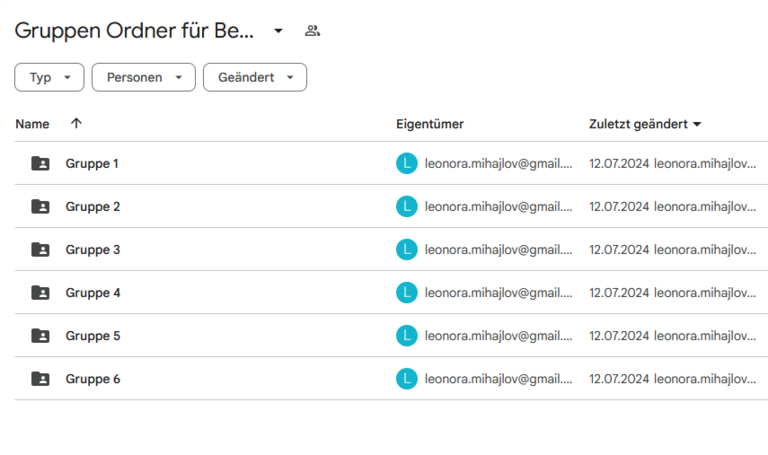
Task: Click the owner avatar L in Gruppe 2 row
Action: tap(407, 206)
